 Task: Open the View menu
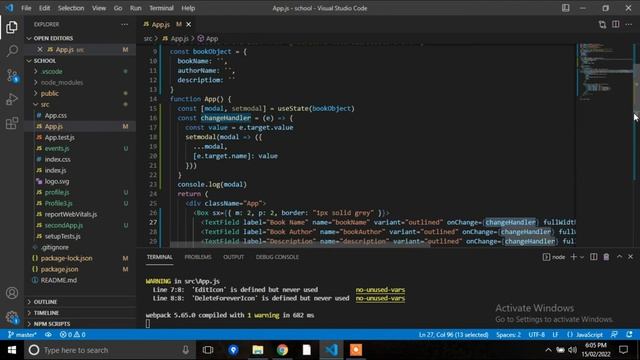[x=99, y=8]
